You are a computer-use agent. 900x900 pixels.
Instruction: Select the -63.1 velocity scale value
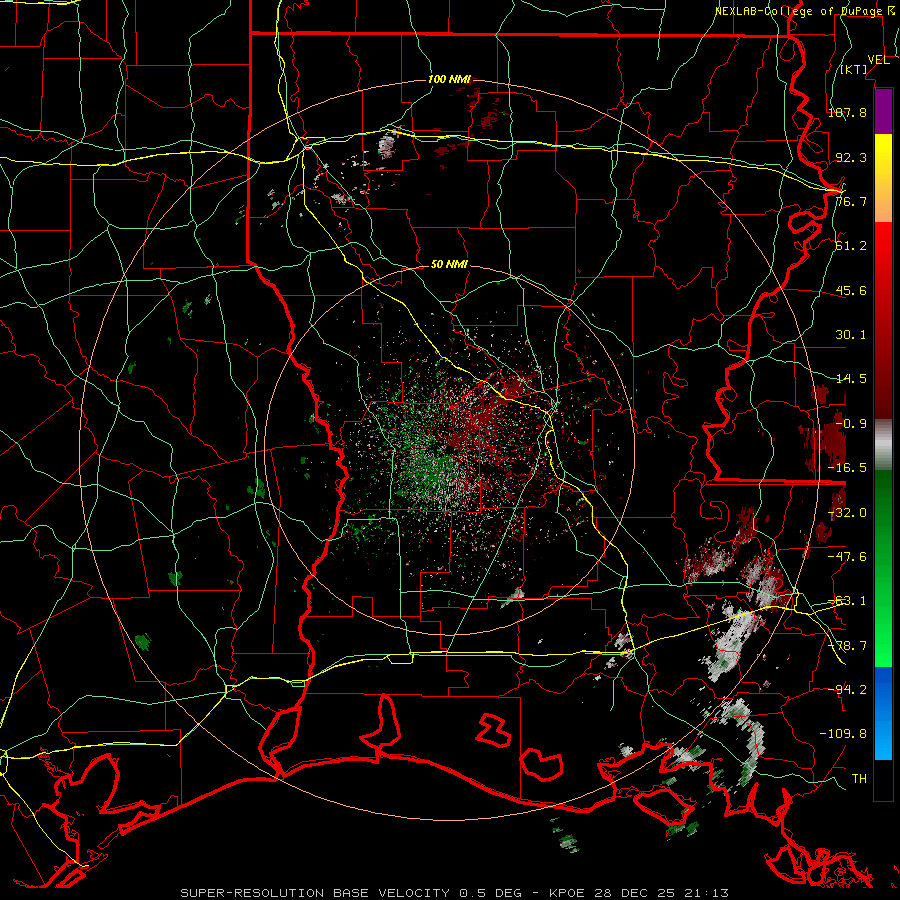(x=847, y=601)
